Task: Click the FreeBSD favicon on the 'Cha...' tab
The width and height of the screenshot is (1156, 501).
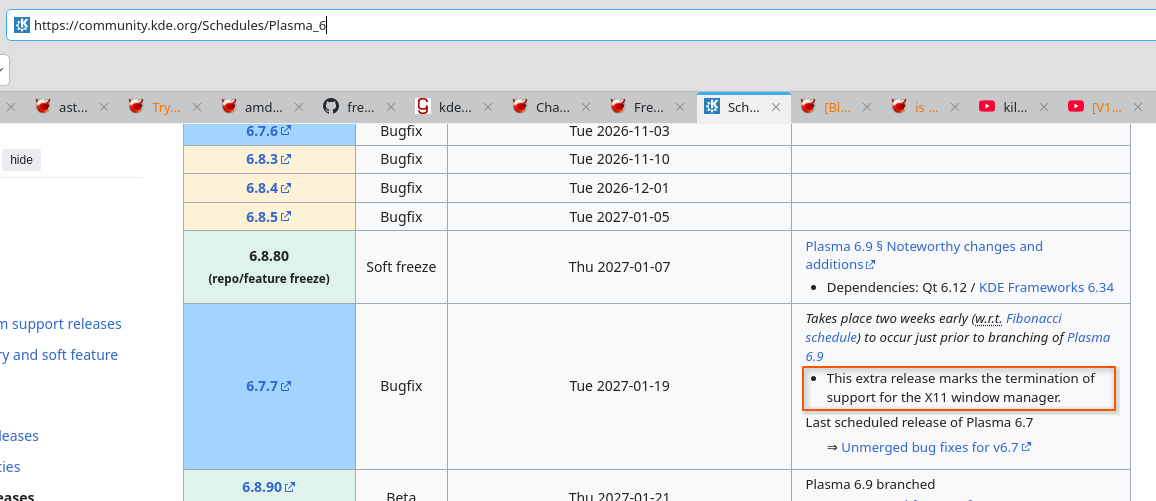Action: coord(520,107)
